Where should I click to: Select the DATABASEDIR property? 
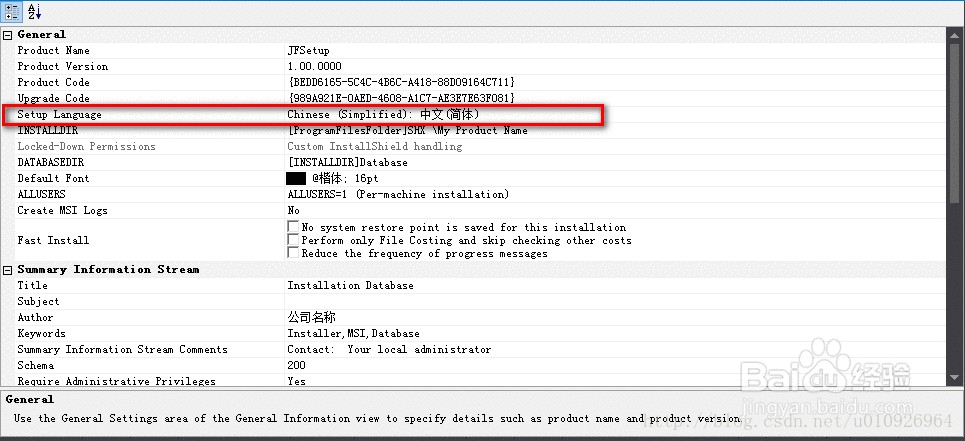pyautogui.click(x=50, y=162)
